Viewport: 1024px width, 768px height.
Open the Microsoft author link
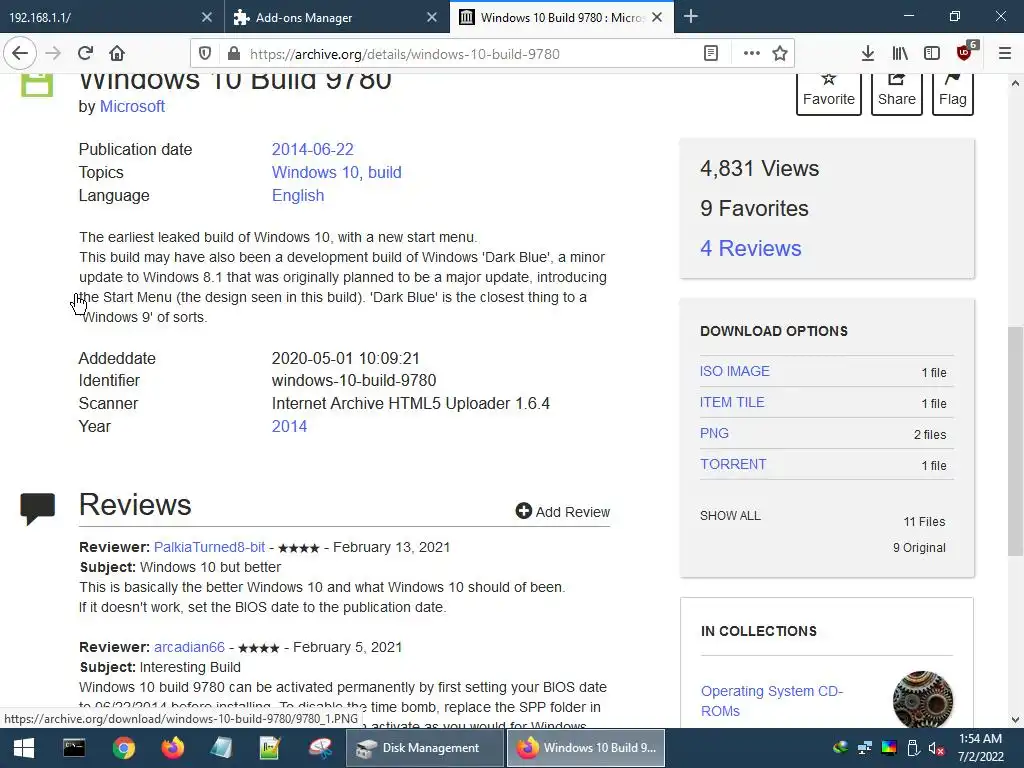click(132, 106)
